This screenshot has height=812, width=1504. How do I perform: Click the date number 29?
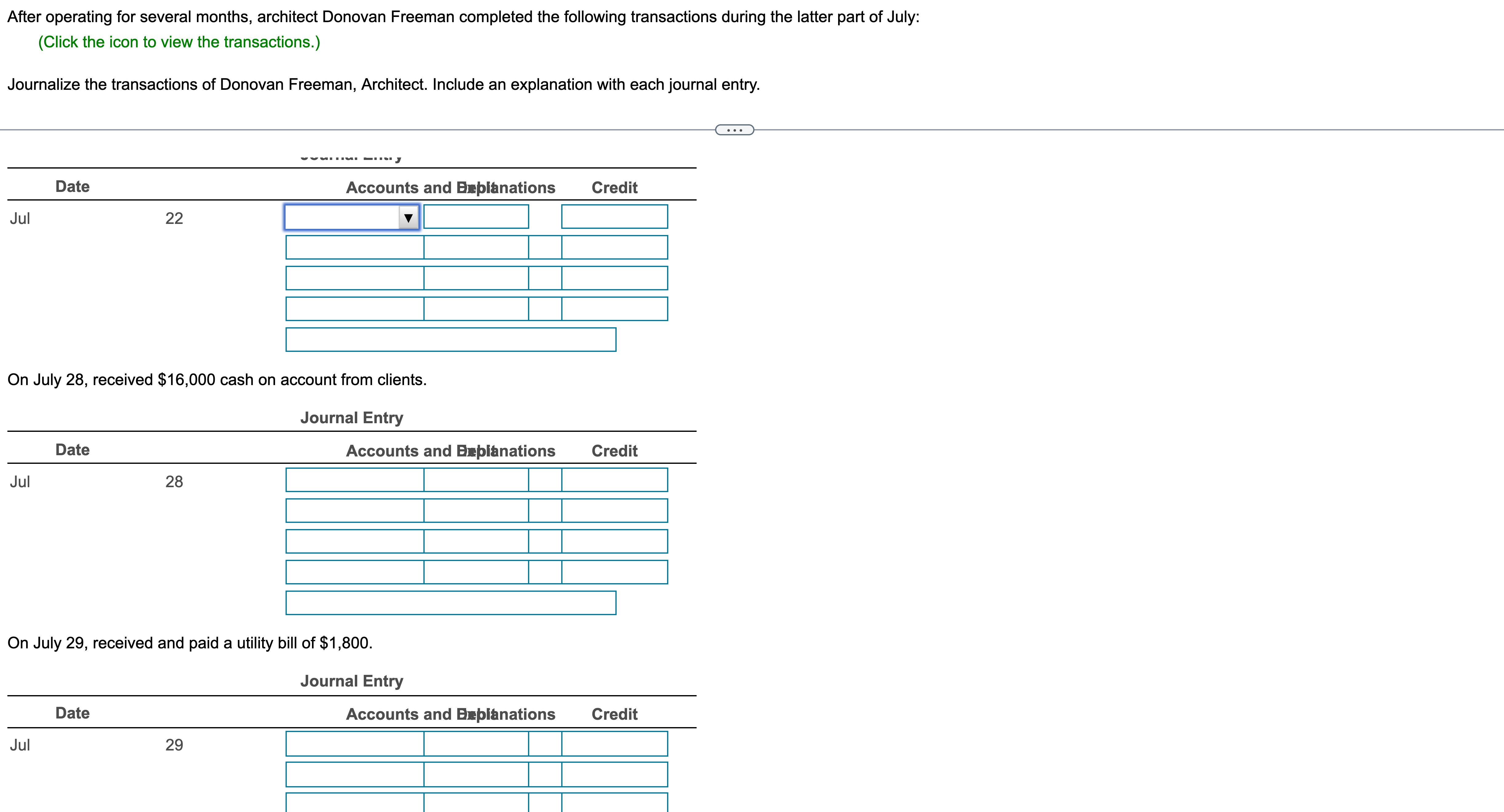[x=174, y=745]
